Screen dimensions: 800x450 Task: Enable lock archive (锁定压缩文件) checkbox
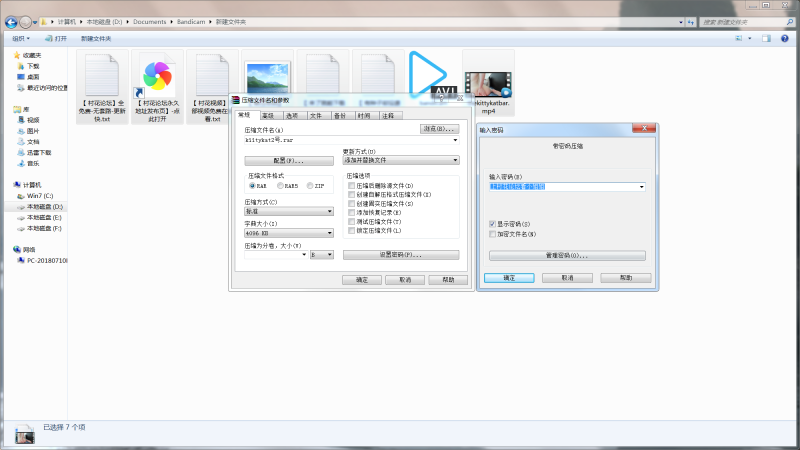(352, 231)
